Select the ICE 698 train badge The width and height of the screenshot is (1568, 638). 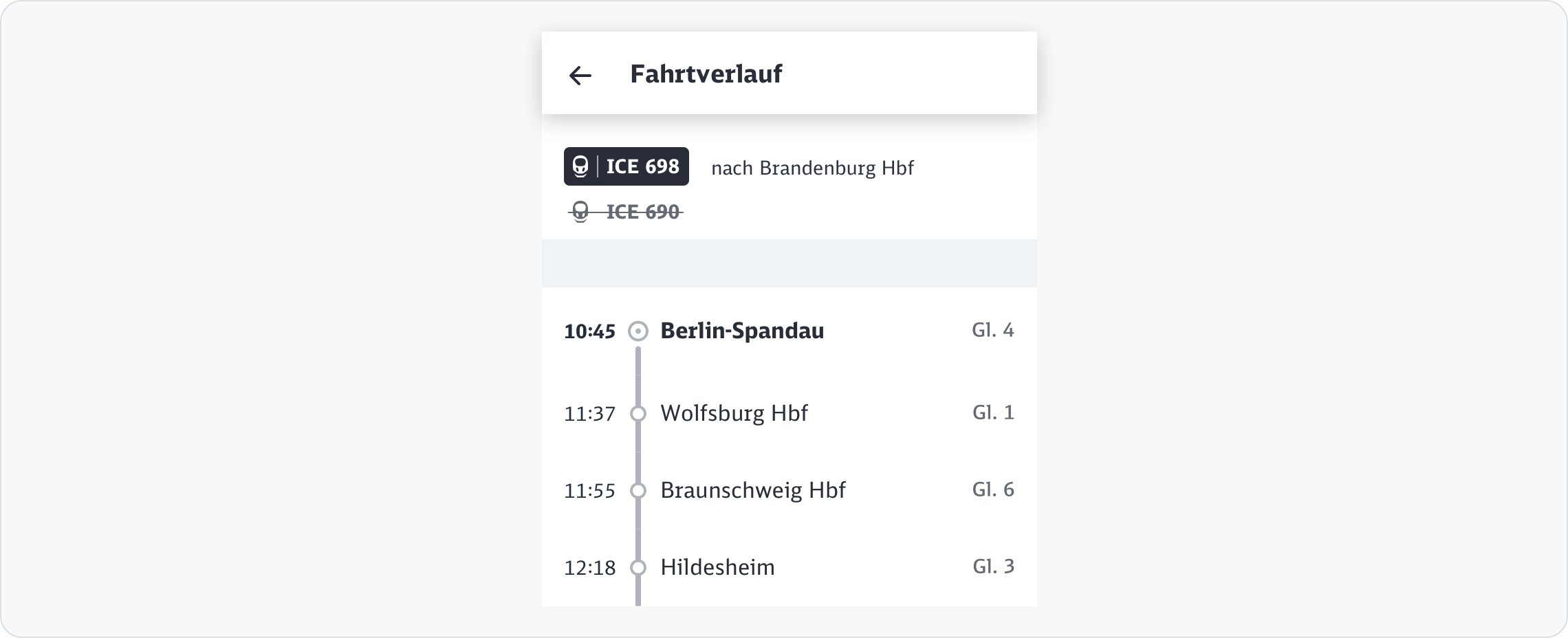click(x=627, y=166)
